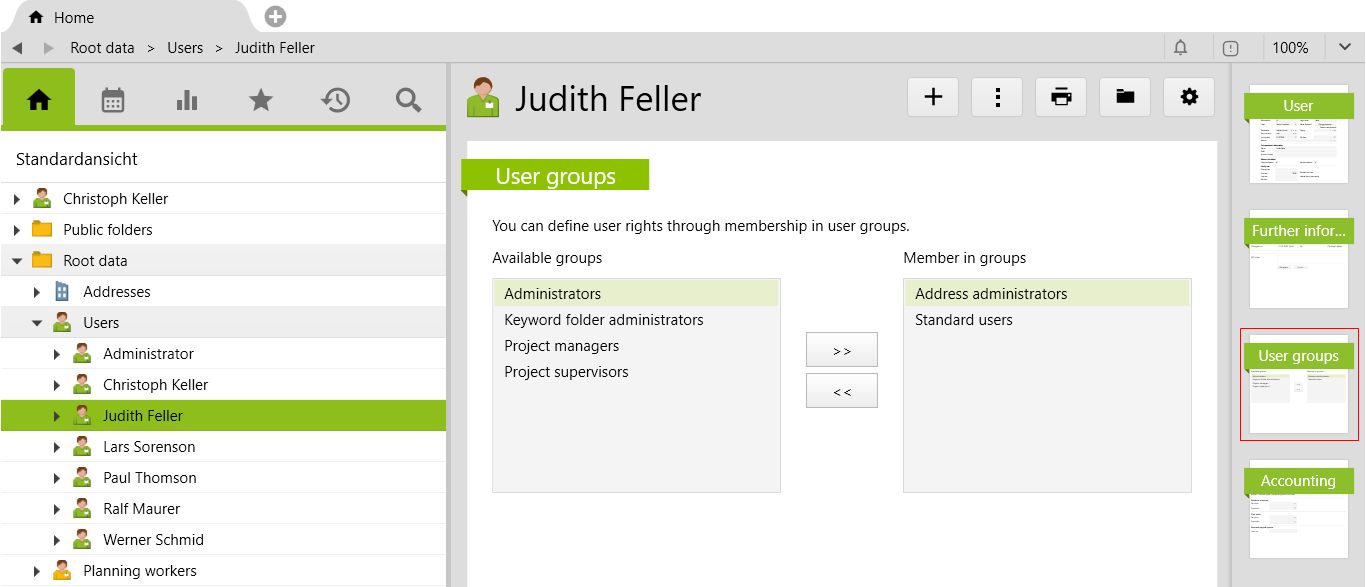Expand the Planning workers node
The height and width of the screenshot is (587, 1366).
coord(37,571)
